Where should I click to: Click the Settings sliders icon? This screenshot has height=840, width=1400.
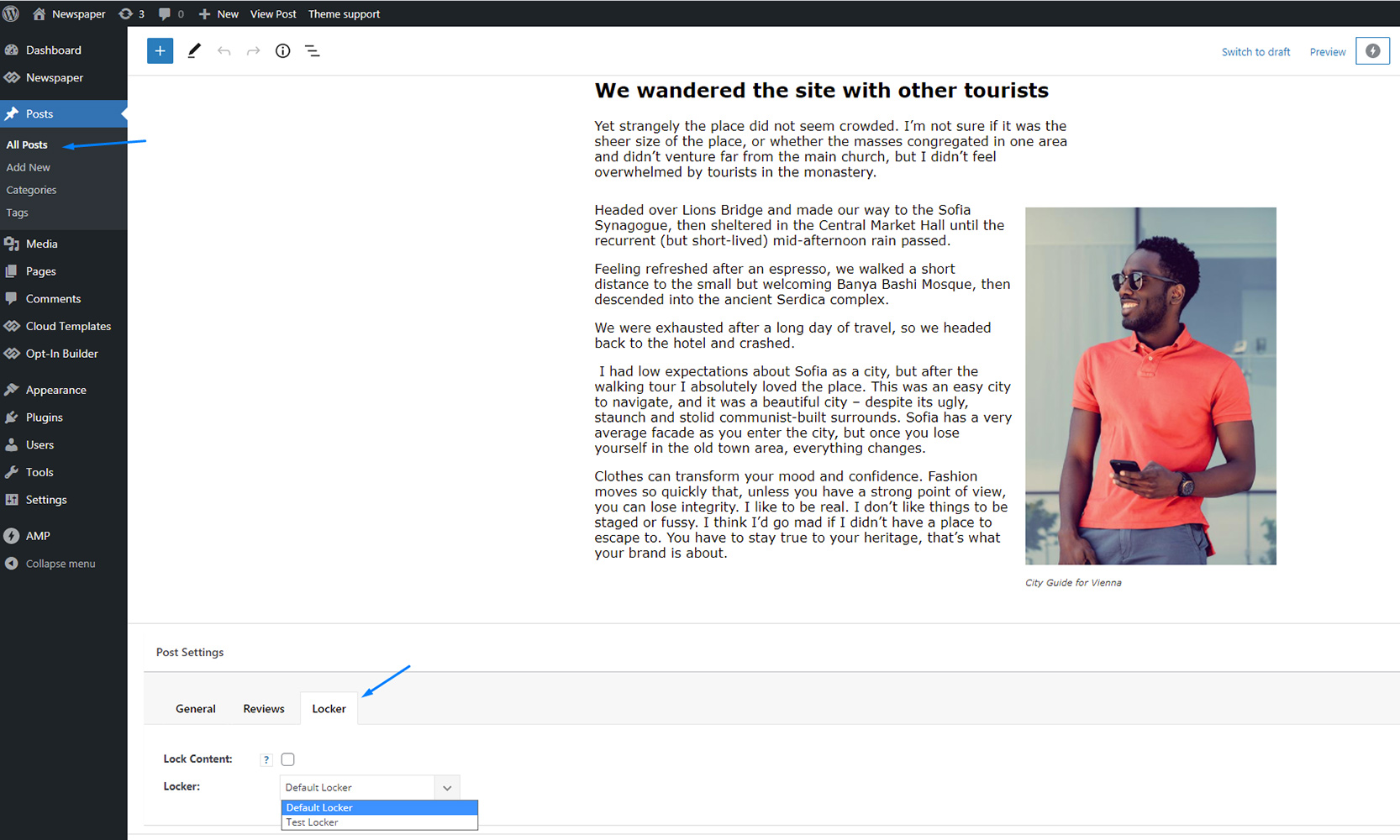tap(12, 499)
